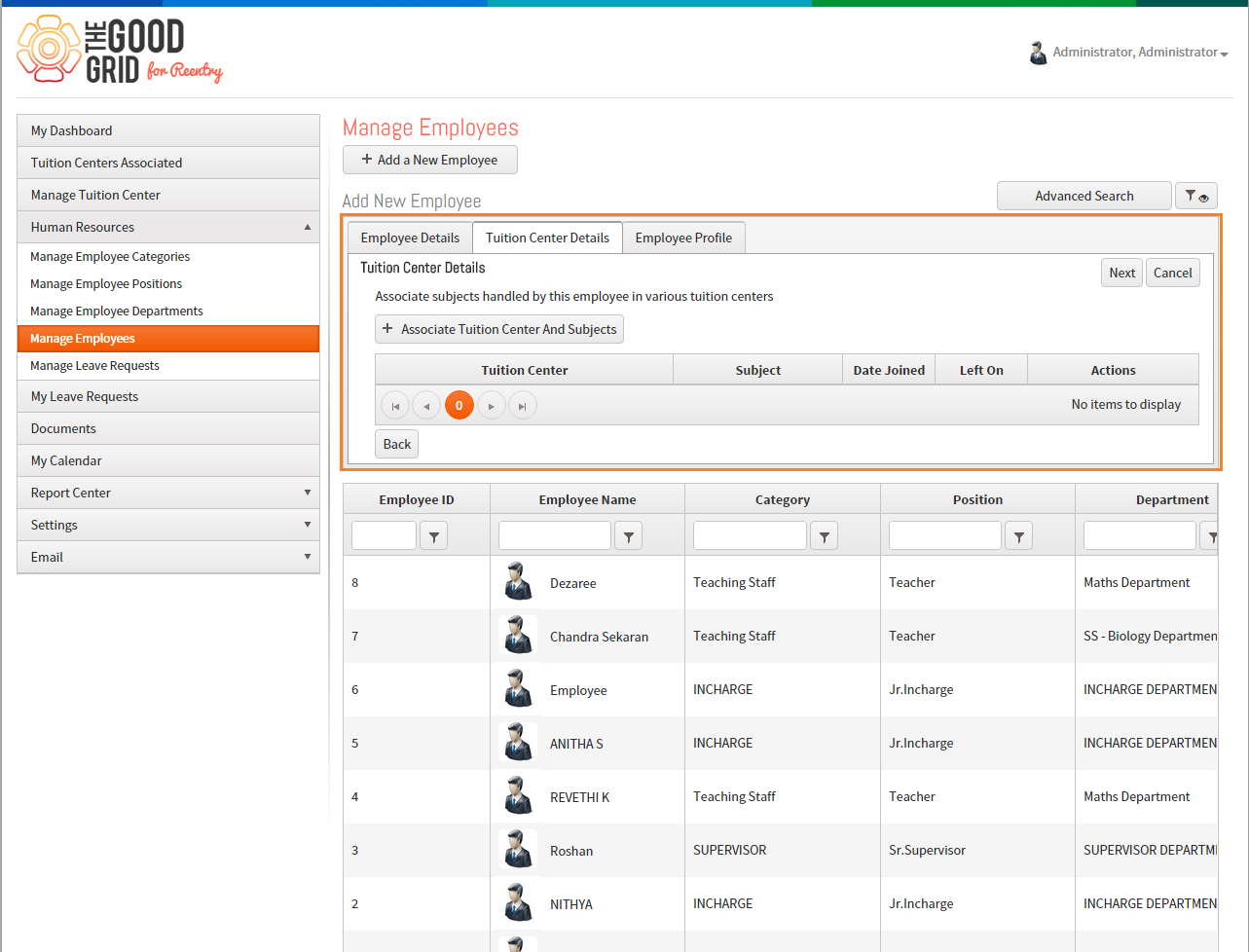Click the Employee ID column filter icon
This screenshot has height=952, width=1249.
click(x=433, y=535)
